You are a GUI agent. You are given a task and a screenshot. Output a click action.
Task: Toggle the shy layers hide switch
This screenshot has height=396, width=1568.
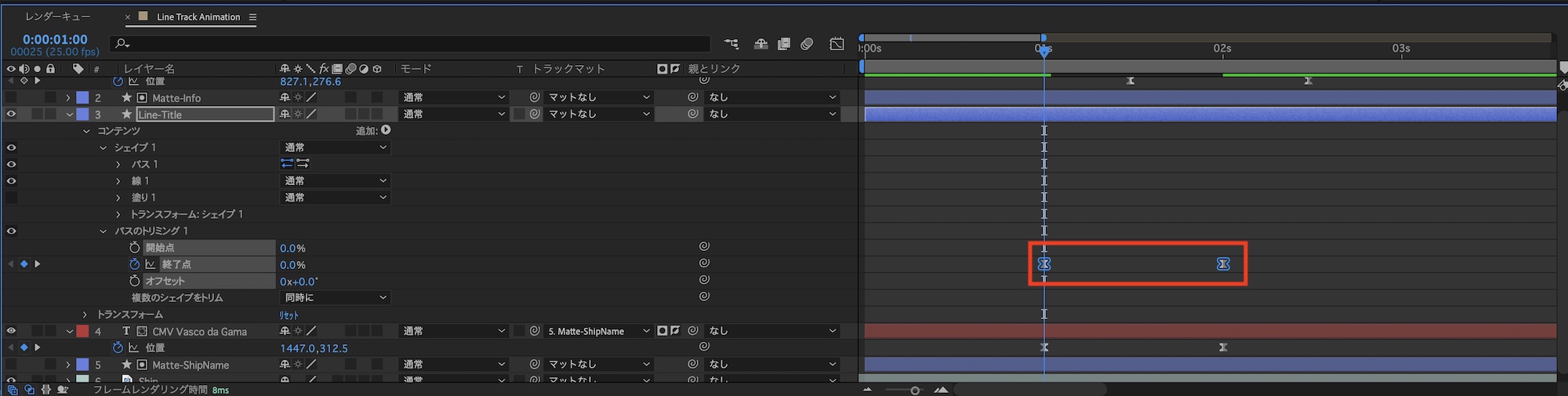(x=760, y=44)
